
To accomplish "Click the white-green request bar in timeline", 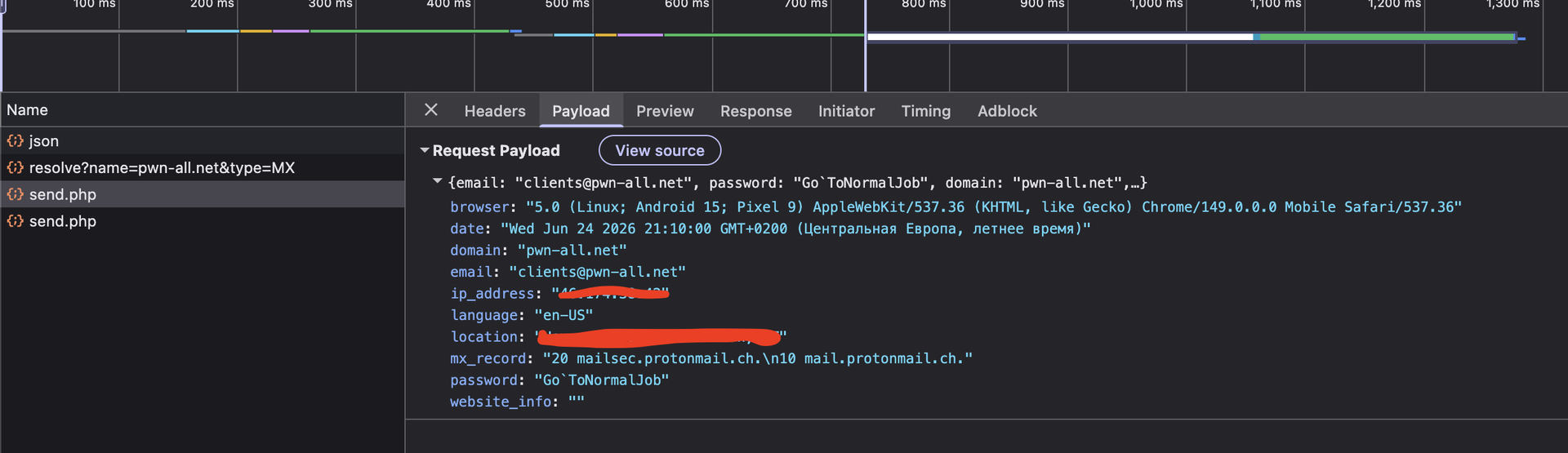I will pyautogui.click(x=1191, y=37).
